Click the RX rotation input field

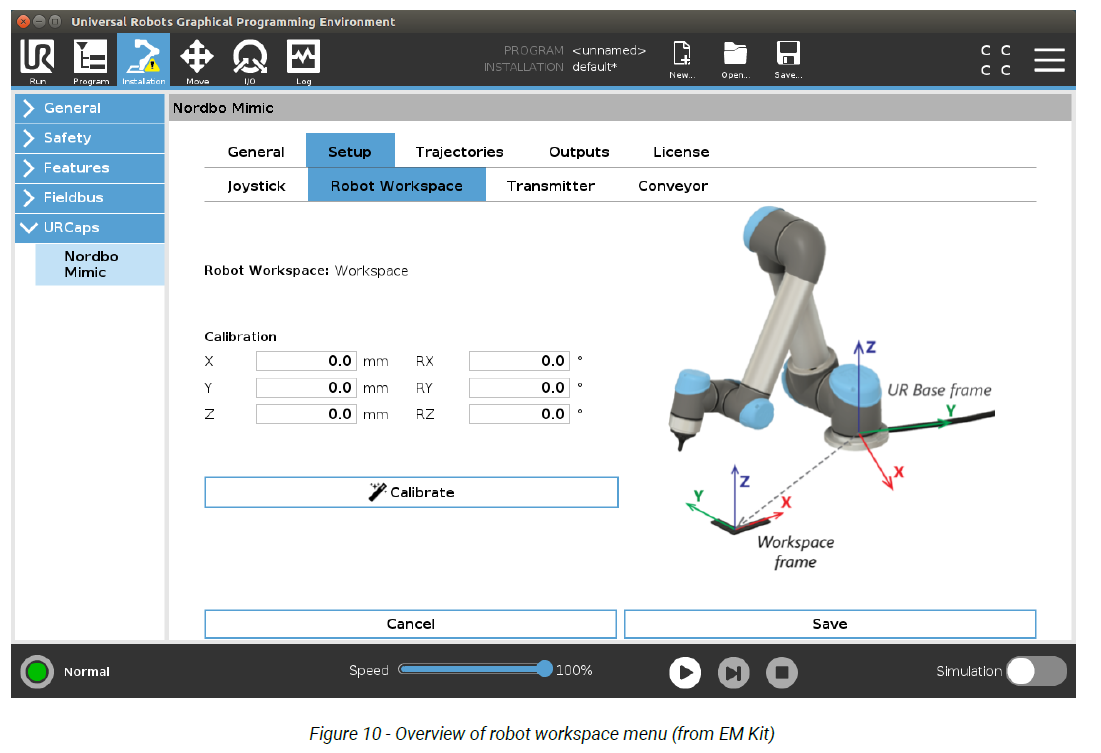tap(520, 361)
